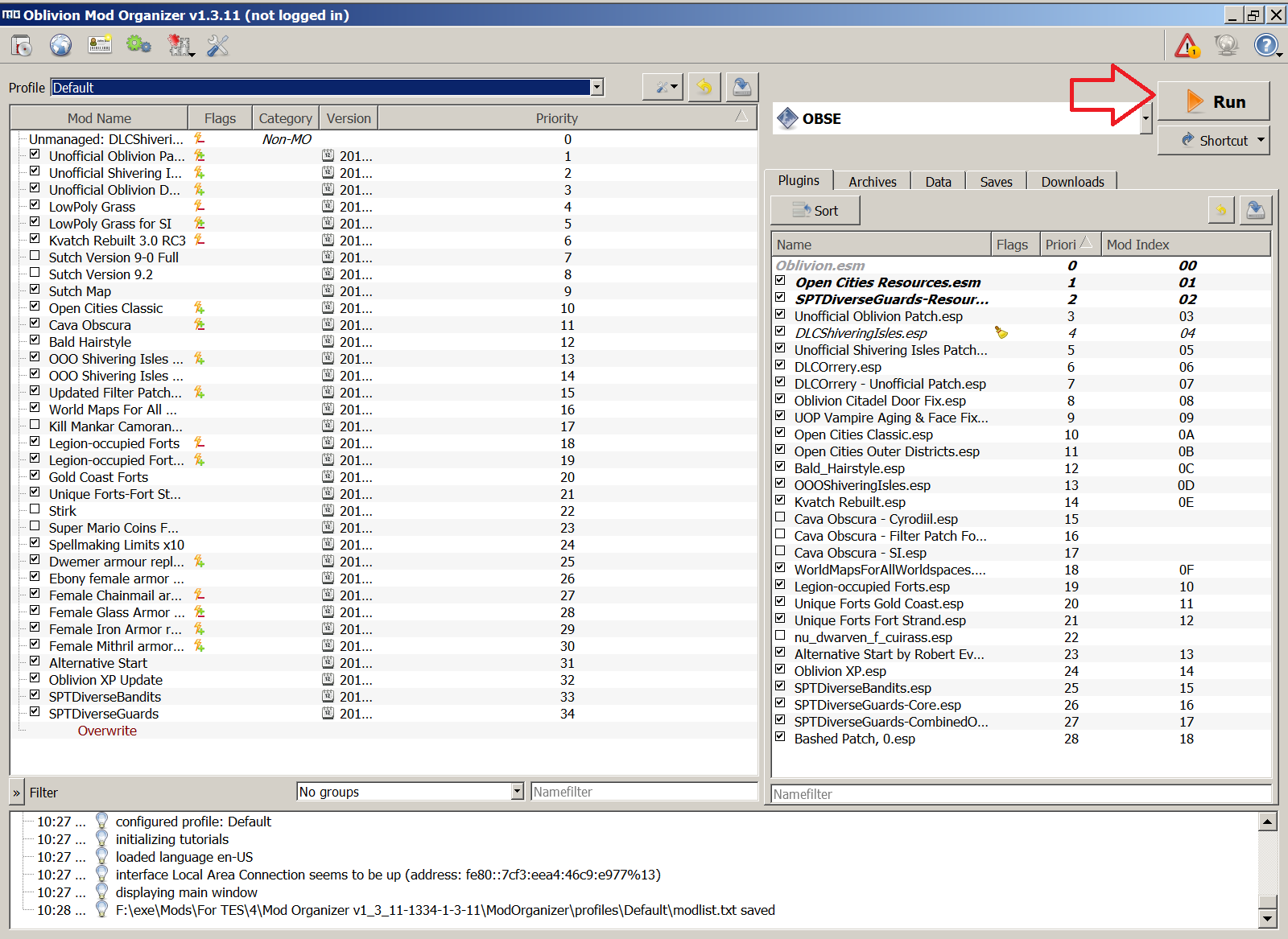The width and height of the screenshot is (1288, 939).
Task: Click the plugin Name column header
Action: (x=881, y=244)
